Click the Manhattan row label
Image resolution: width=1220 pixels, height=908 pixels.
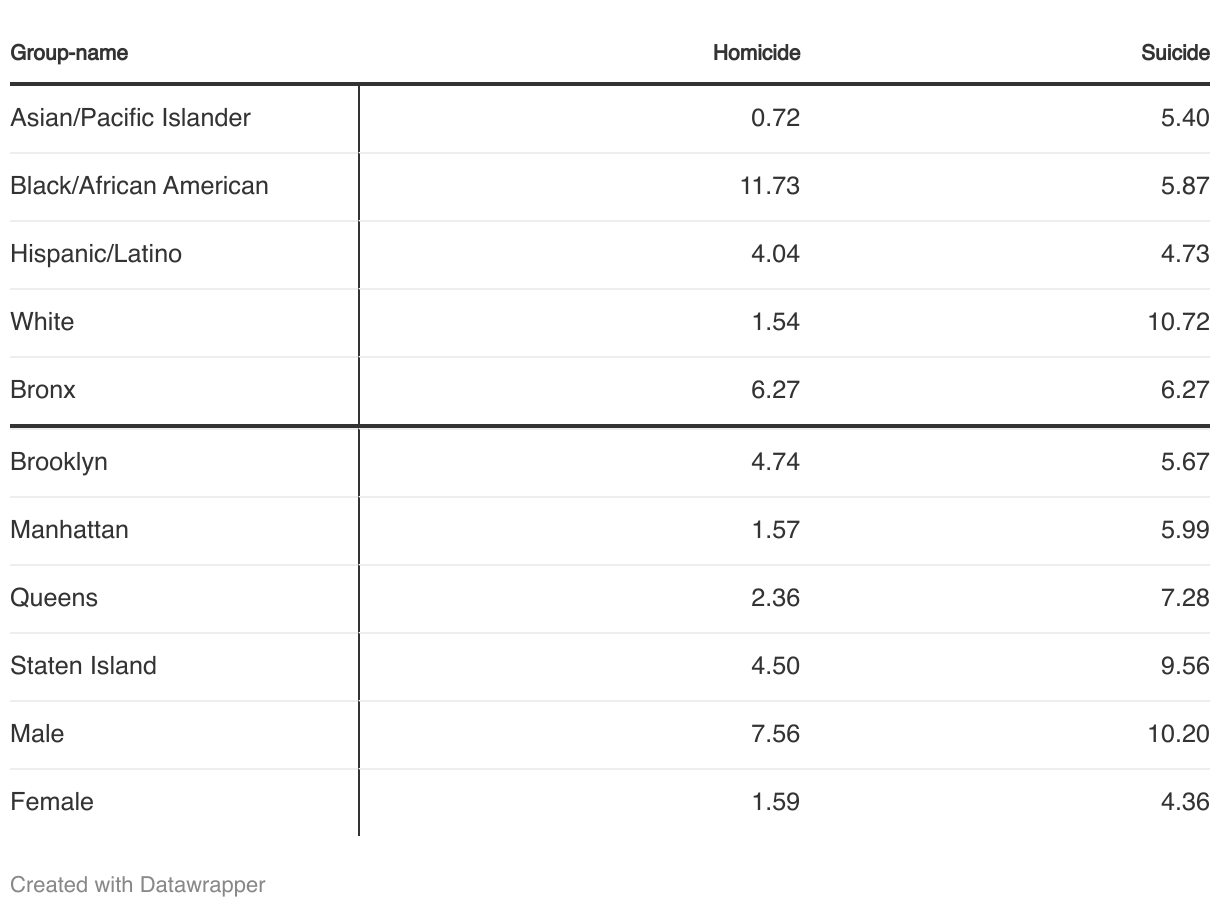pos(70,530)
